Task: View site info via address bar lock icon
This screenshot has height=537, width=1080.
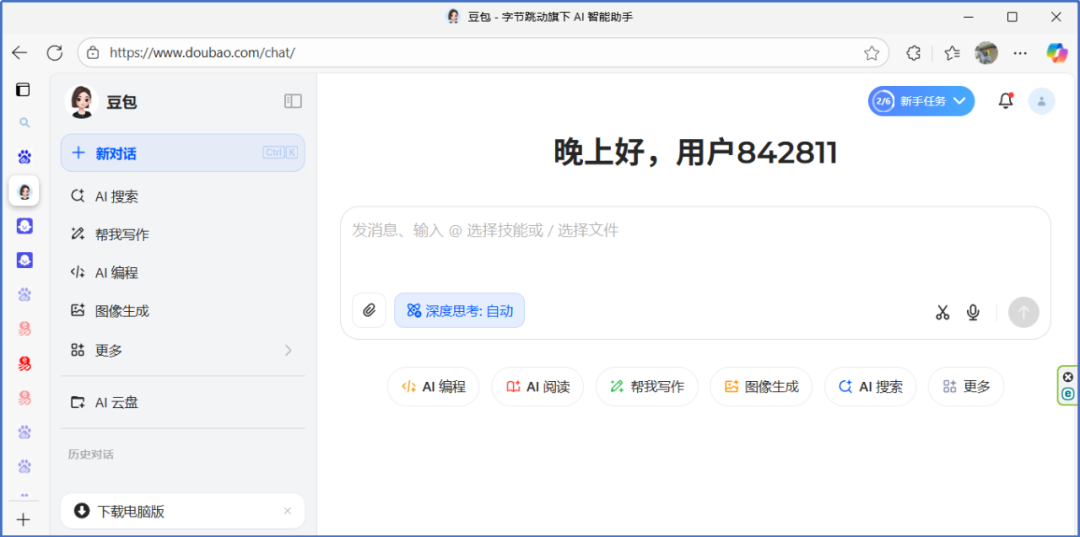Action: click(94, 53)
